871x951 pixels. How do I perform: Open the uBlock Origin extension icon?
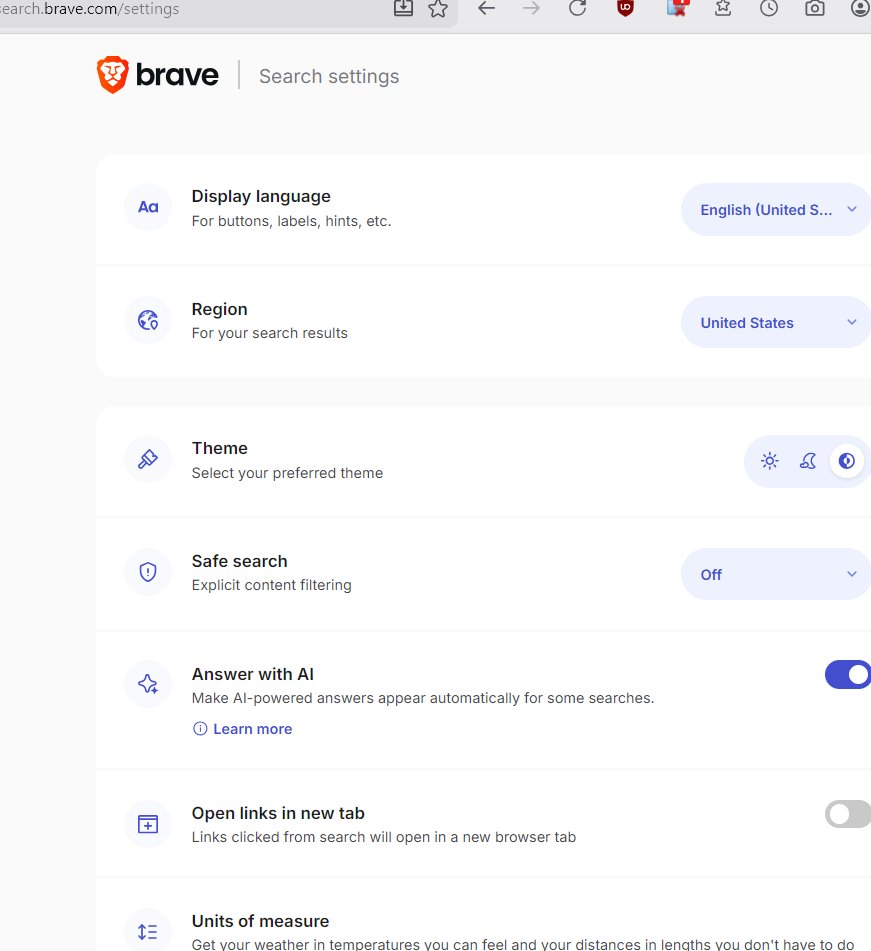[x=625, y=8]
